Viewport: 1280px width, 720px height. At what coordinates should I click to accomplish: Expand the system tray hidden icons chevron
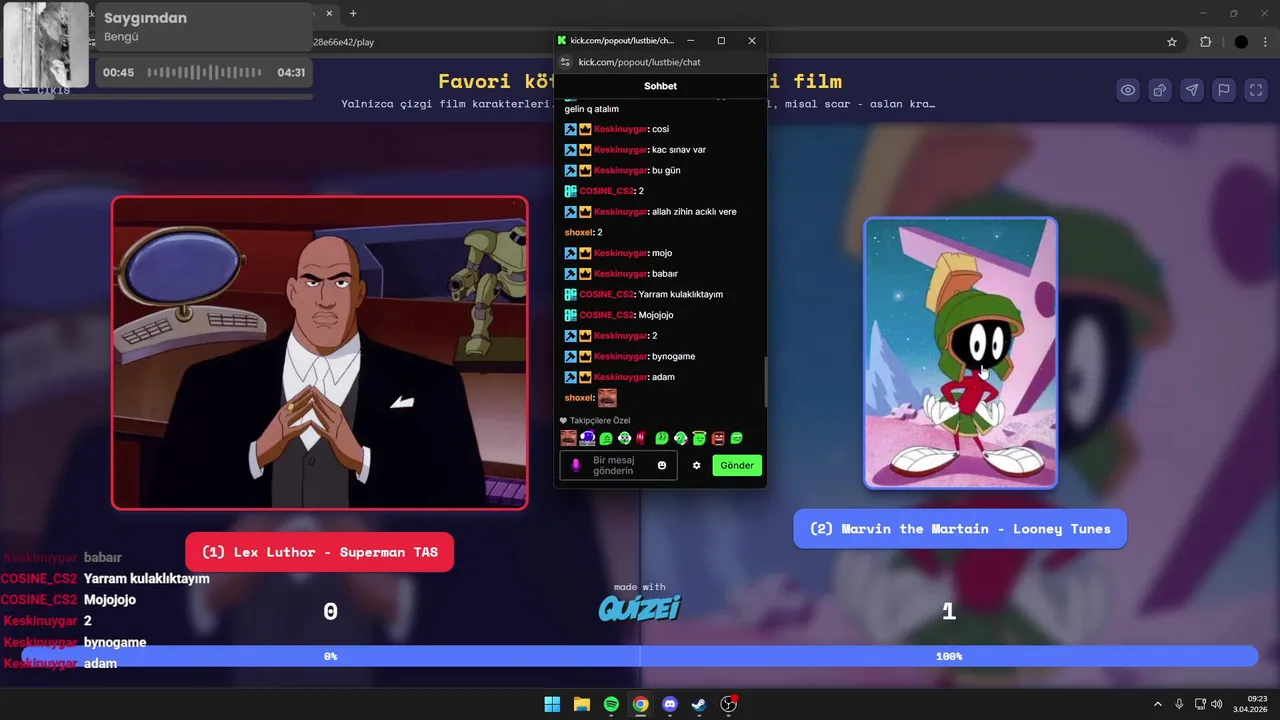point(1158,704)
